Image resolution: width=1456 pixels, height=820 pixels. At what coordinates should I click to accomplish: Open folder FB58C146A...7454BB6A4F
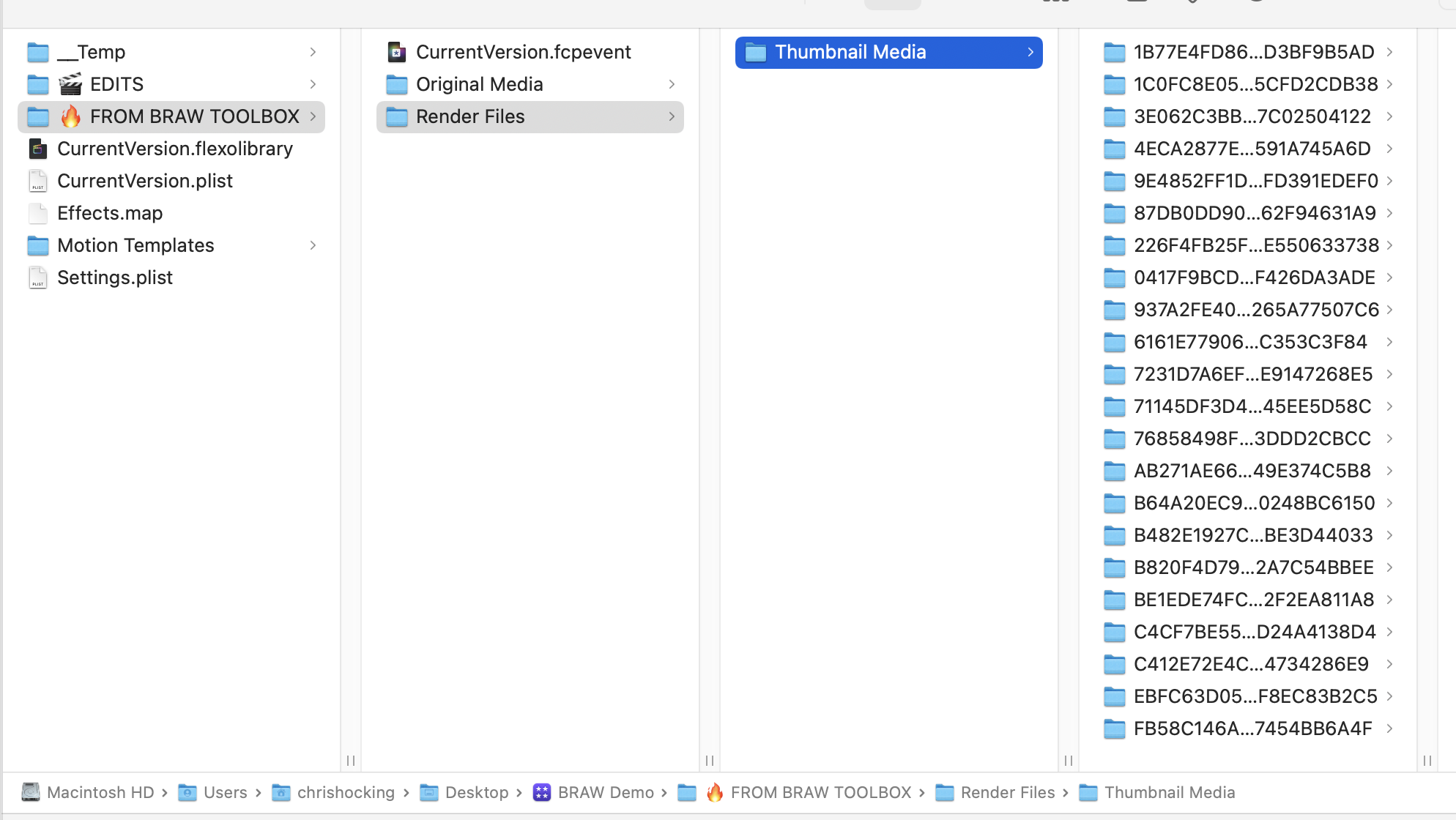(x=1252, y=728)
